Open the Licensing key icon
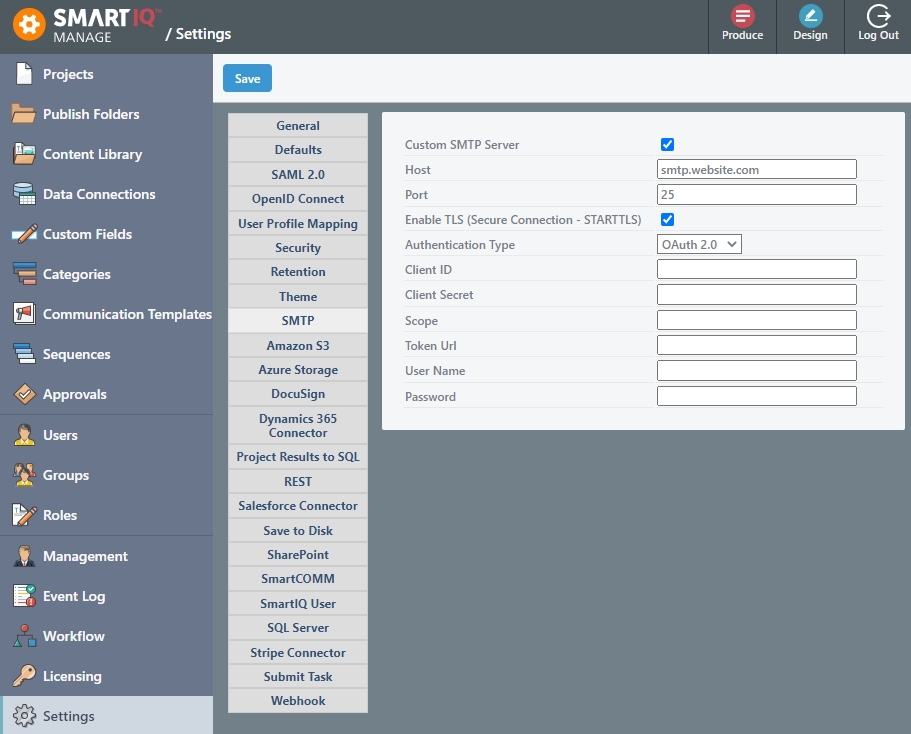The height and width of the screenshot is (734, 911). (x=24, y=676)
